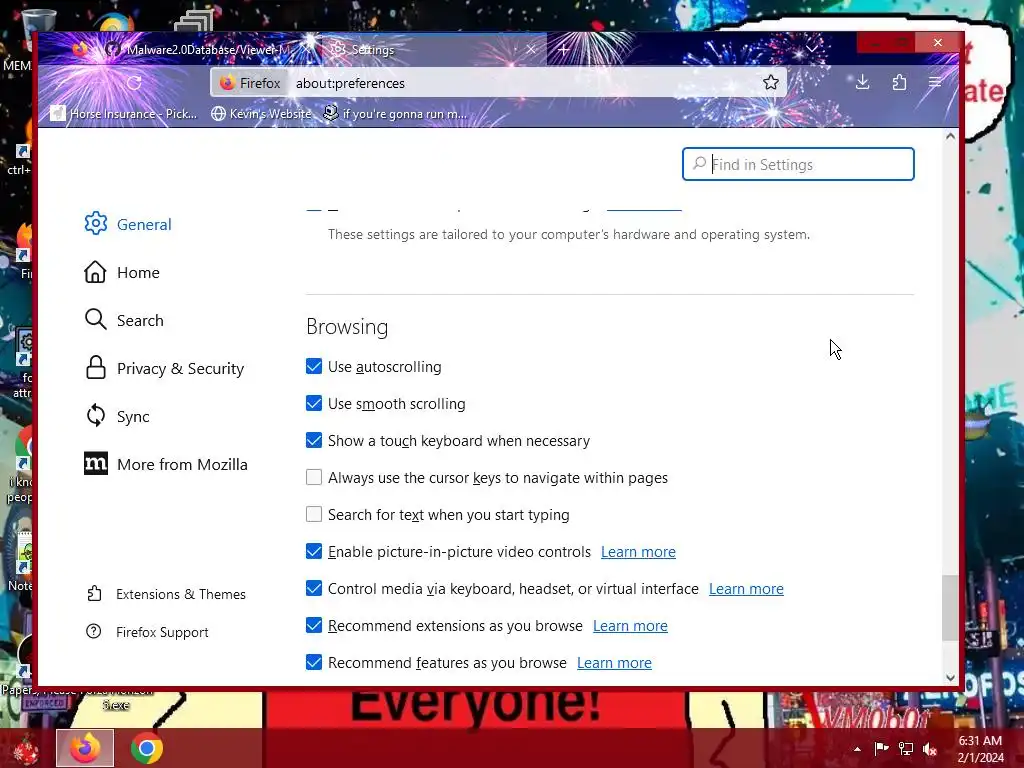Click the muted volume tray icon
The height and width of the screenshot is (768, 1024).
point(930,748)
